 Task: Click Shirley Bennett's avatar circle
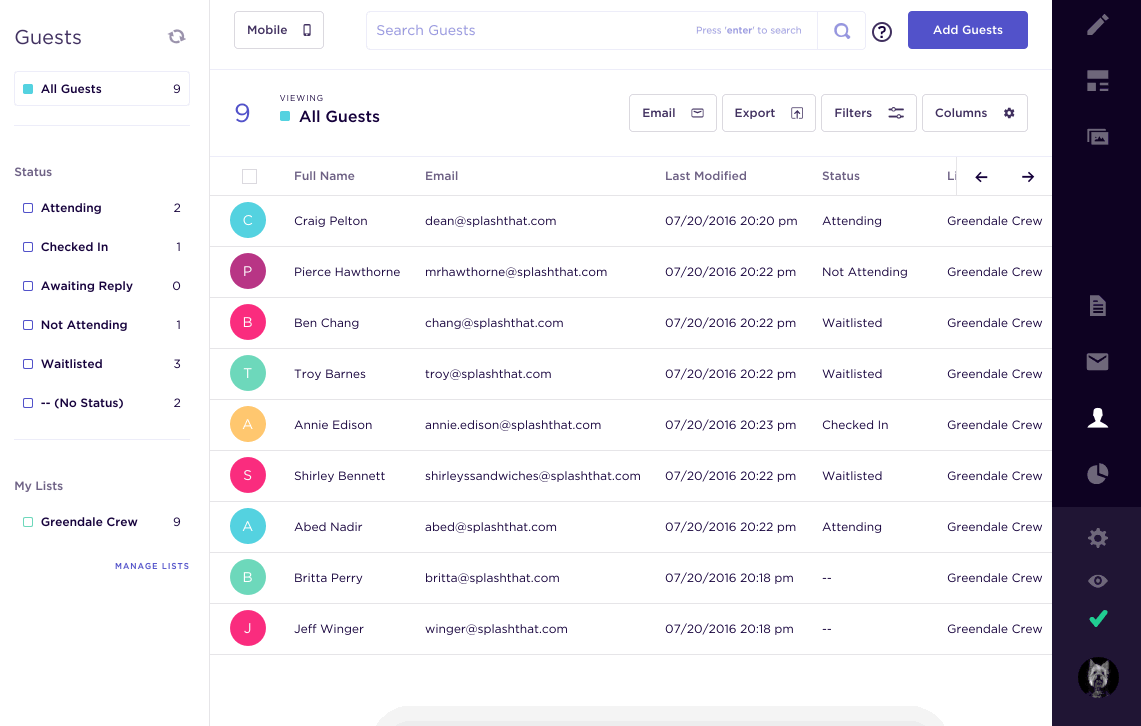pos(247,475)
